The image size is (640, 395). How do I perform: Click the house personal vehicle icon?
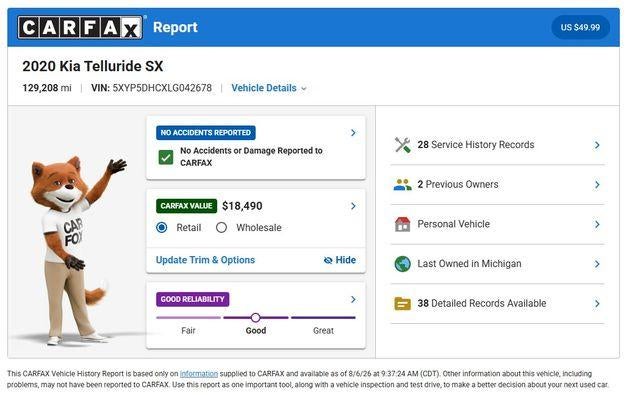click(x=402, y=224)
